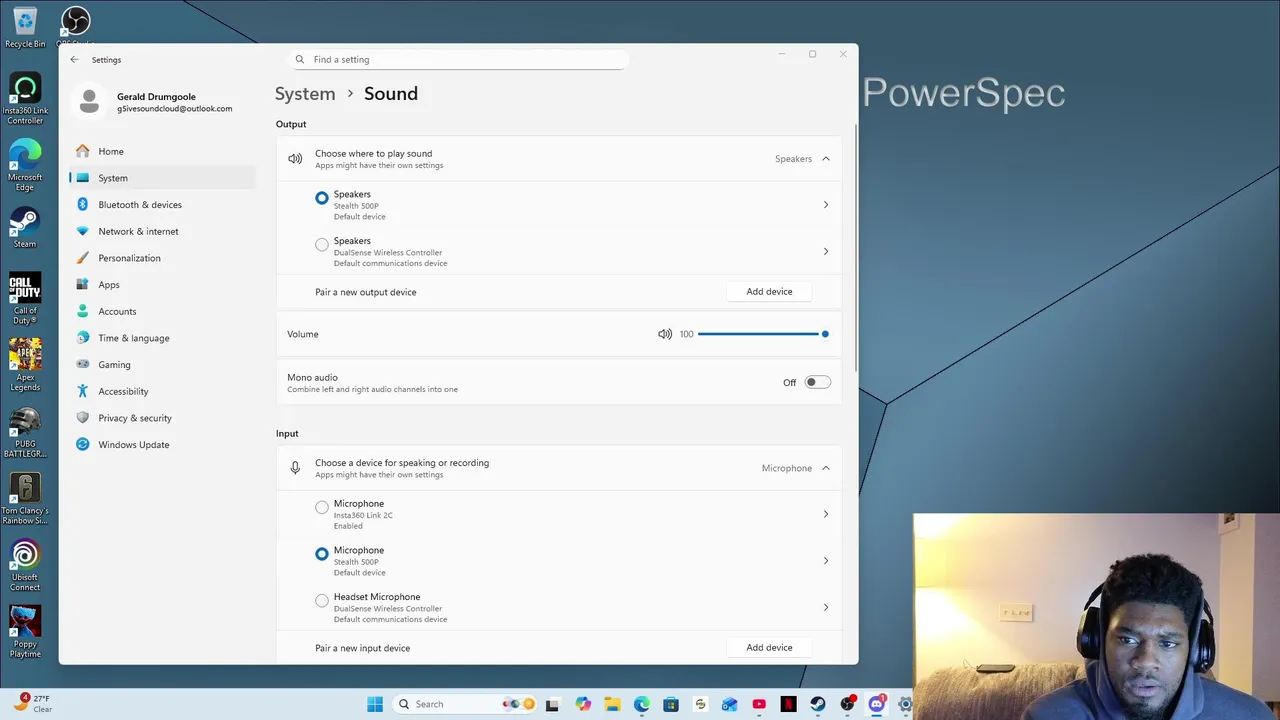1280x720 pixels.
Task: Open Recycle Bin on desktop
Action: click(x=25, y=28)
